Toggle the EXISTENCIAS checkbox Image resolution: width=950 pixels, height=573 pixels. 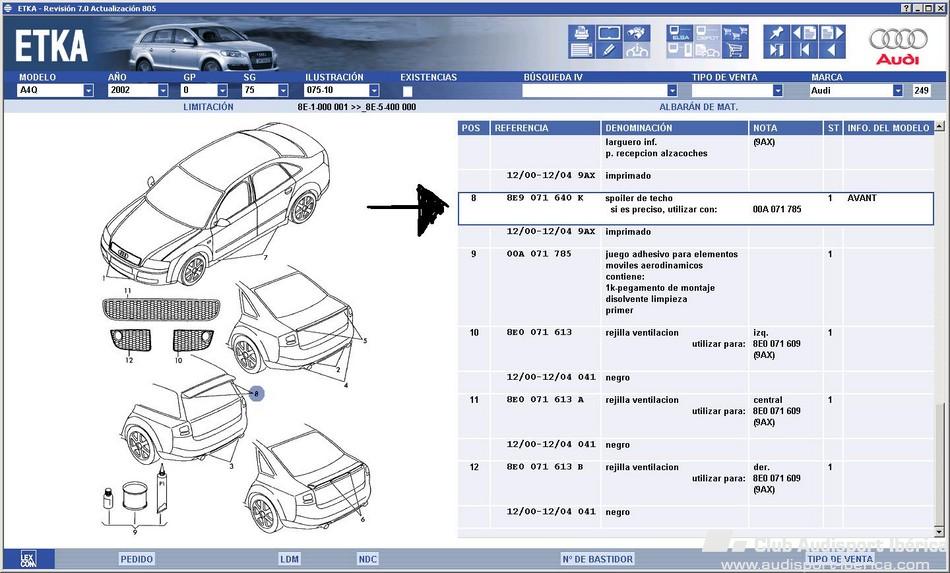click(408, 91)
